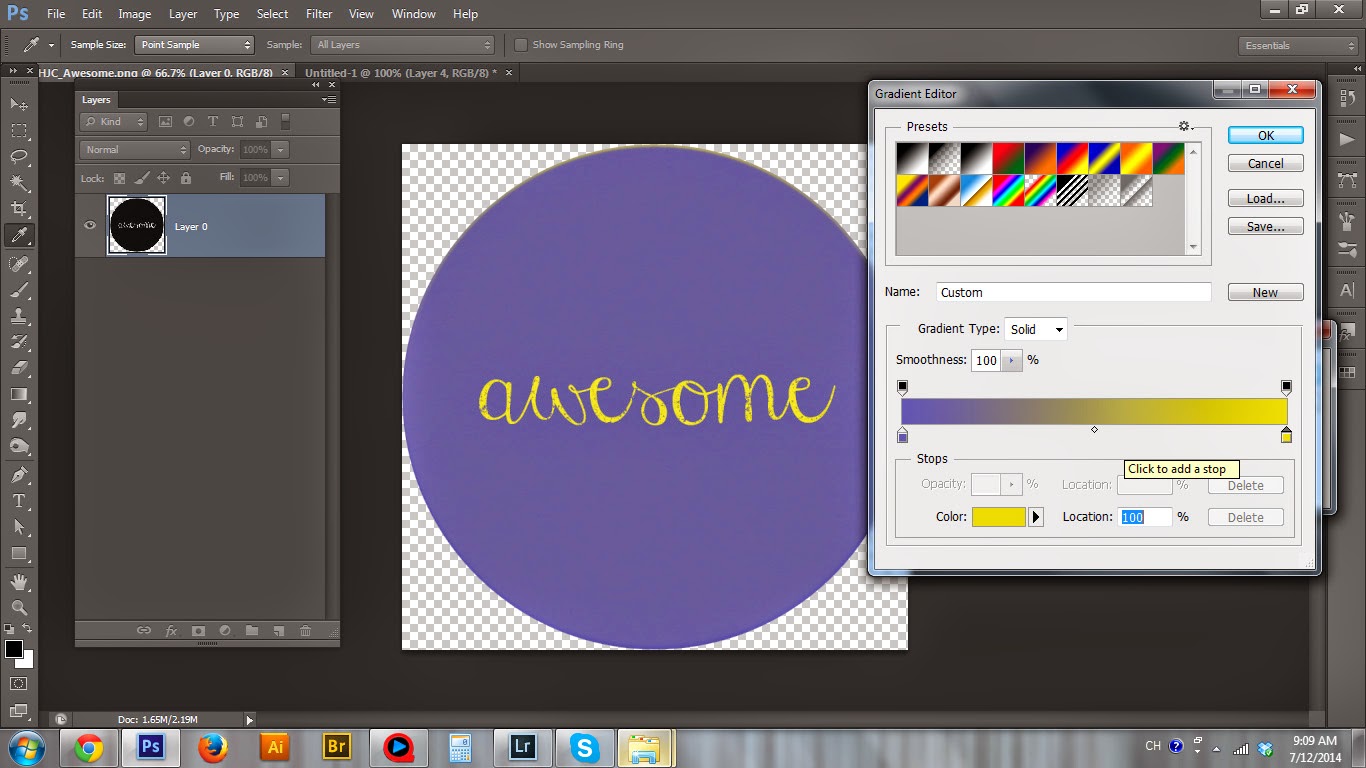Select the Hand tool
This screenshot has height=768, width=1366.
tap(19, 581)
